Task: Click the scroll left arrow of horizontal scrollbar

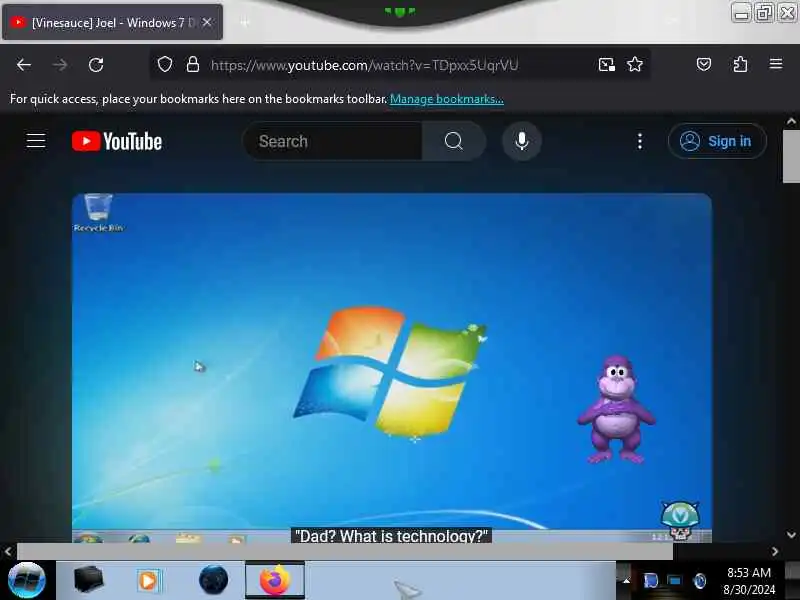Action: click(8, 552)
